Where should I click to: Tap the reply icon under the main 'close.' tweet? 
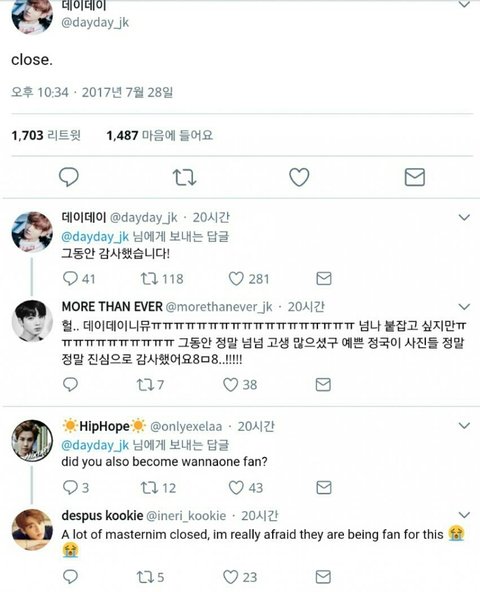(69, 177)
